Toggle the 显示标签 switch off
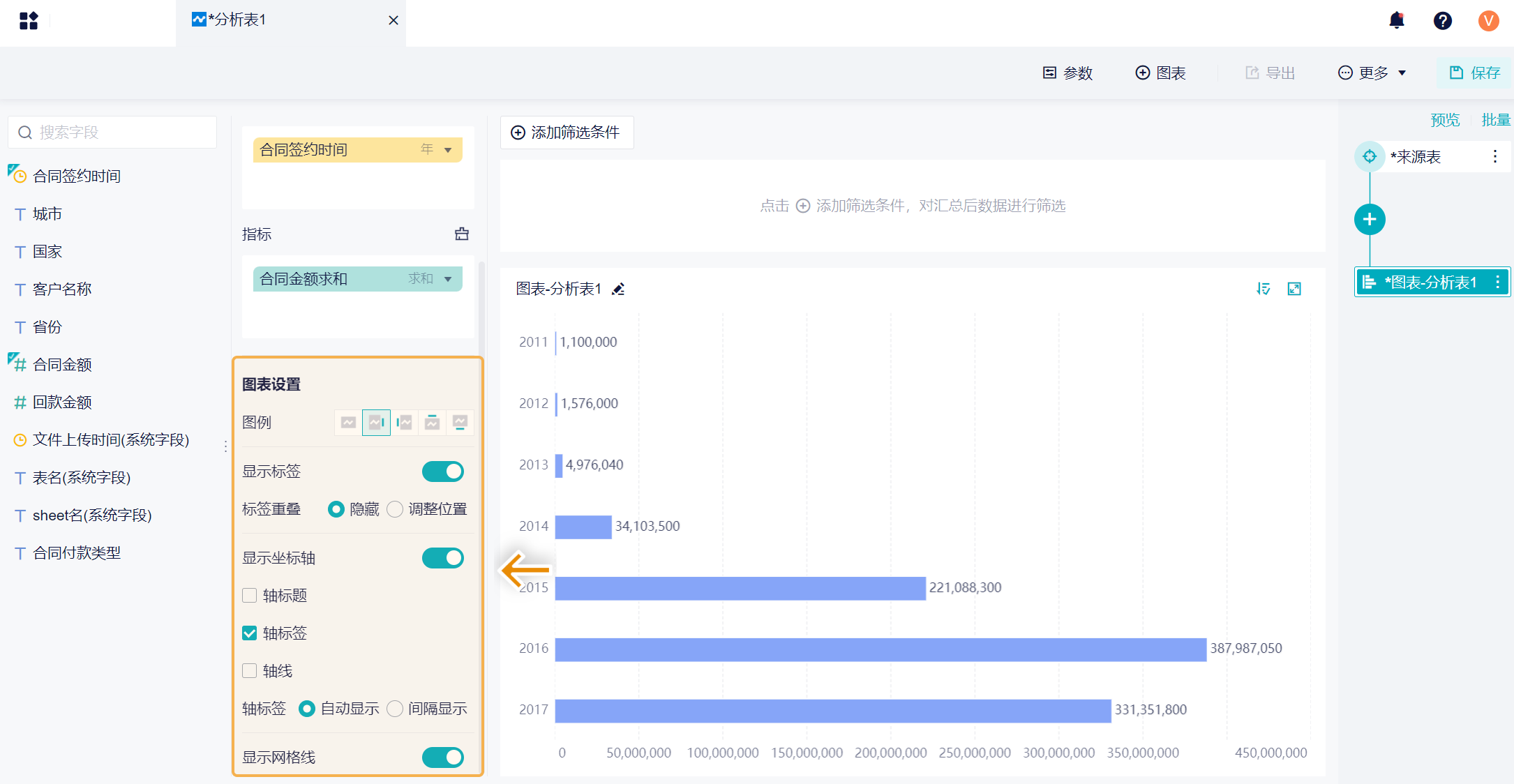The image size is (1514, 784). 442,472
